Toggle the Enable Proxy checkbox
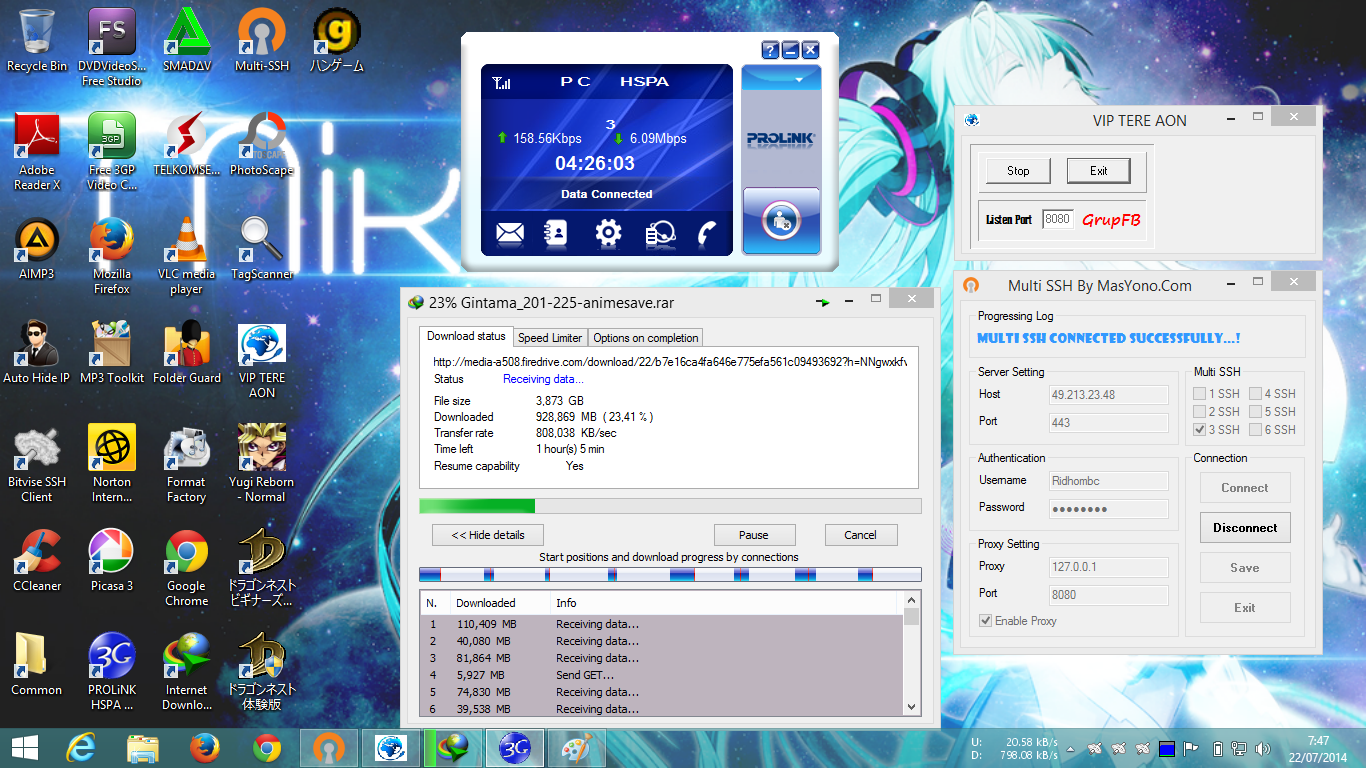The height and width of the screenshot is (770, 1366). (985, 621)
